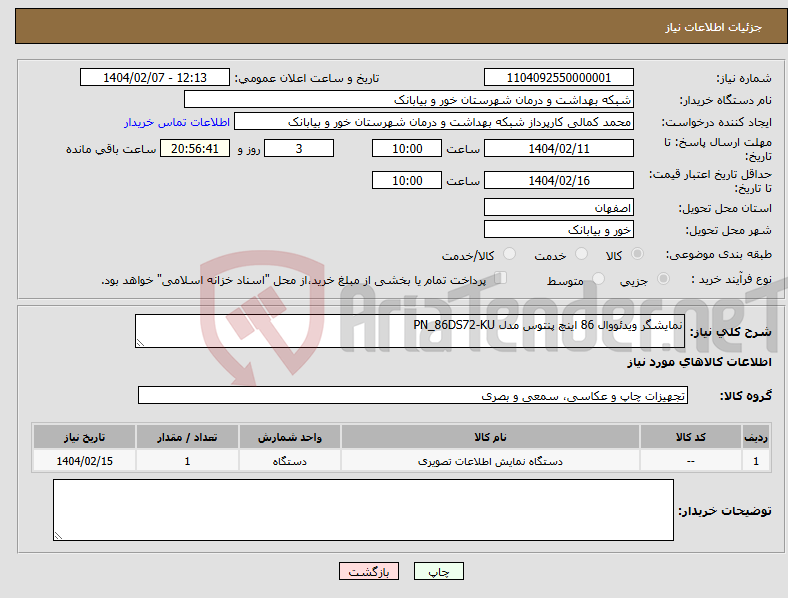The height and width of the screenshot is (598, 788).
Task: Click the quantity cell showing 1
Action: 187,461
